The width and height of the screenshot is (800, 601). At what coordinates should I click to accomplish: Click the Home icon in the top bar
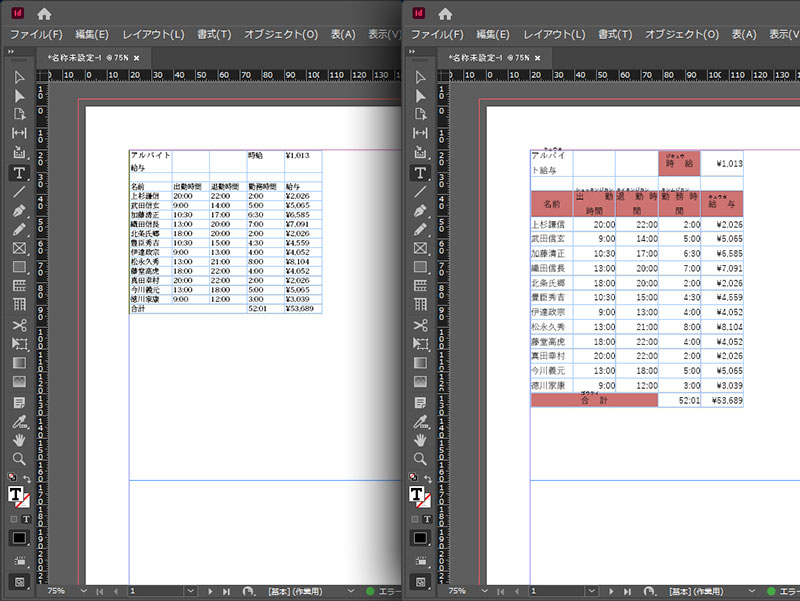[x=42, y=14]
